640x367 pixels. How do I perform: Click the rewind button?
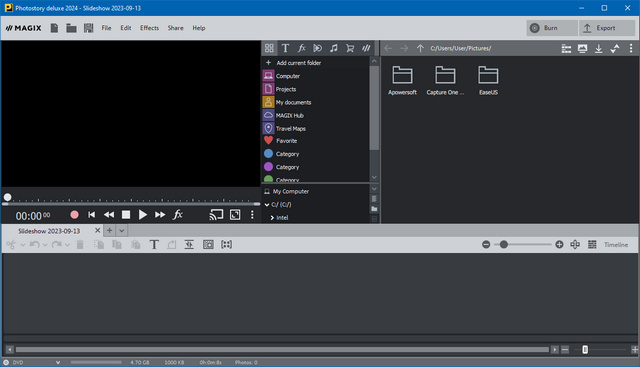(109, 215)
